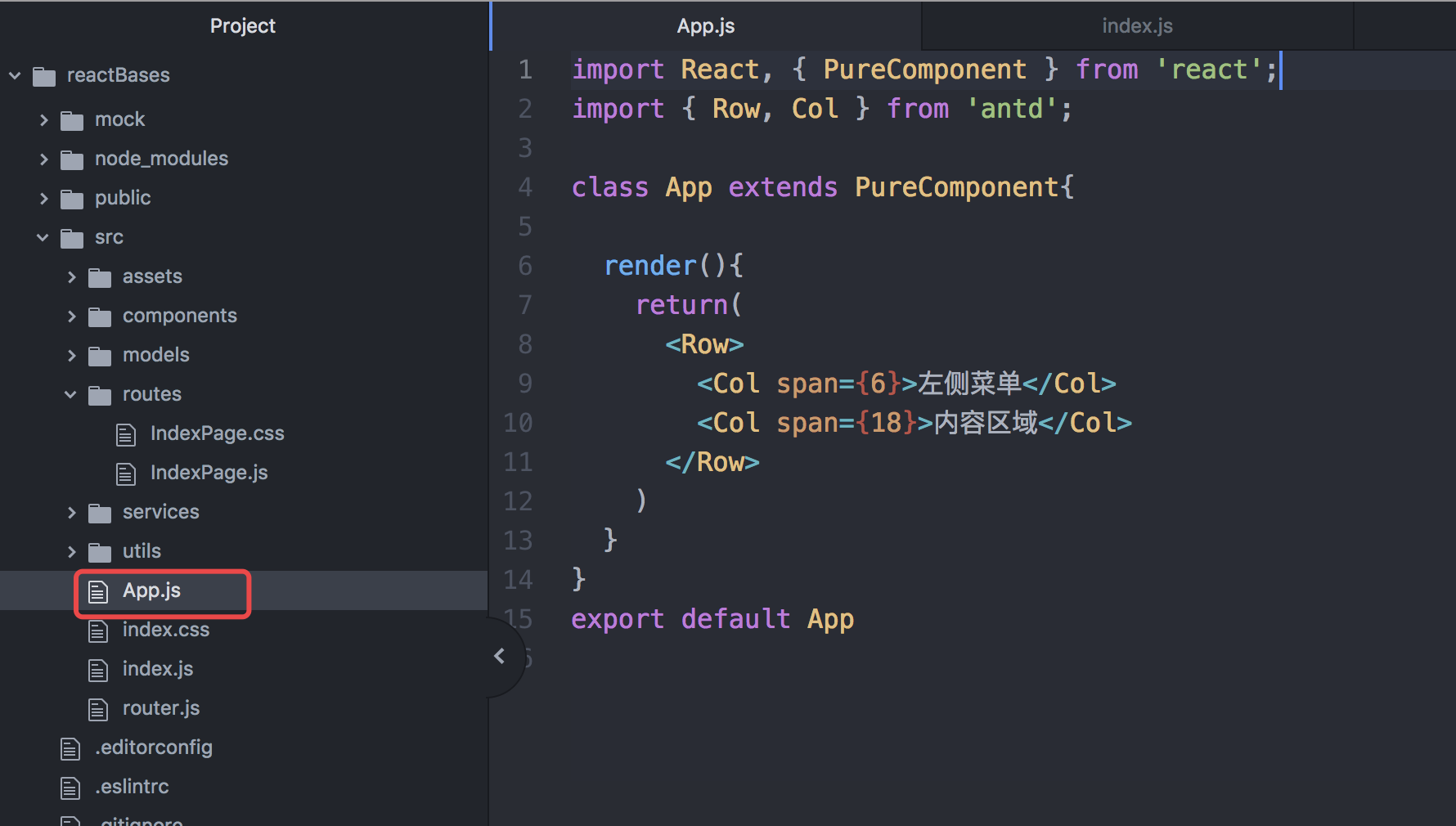Viewport: 1456px width, 826px height.
Task: Hide the Project panel using collapse arrow
Action: pos(499,656)
